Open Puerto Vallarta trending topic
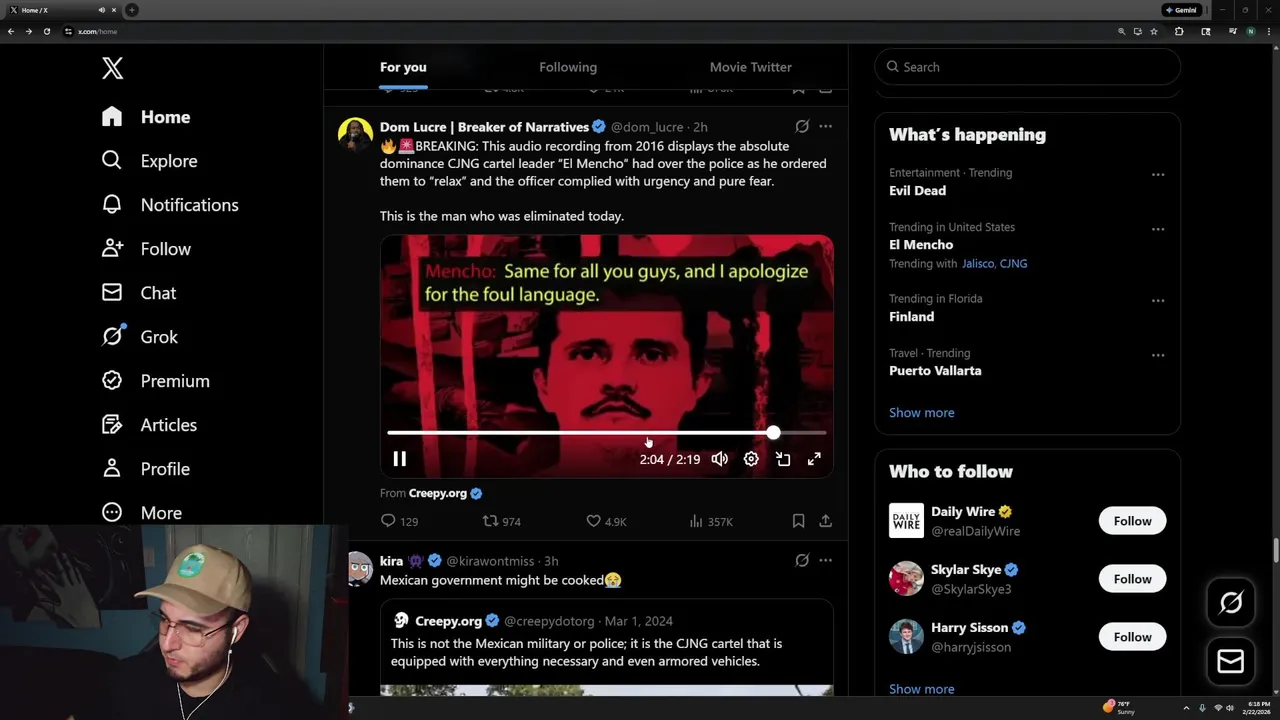1280x720 pixels. [935, 370]
